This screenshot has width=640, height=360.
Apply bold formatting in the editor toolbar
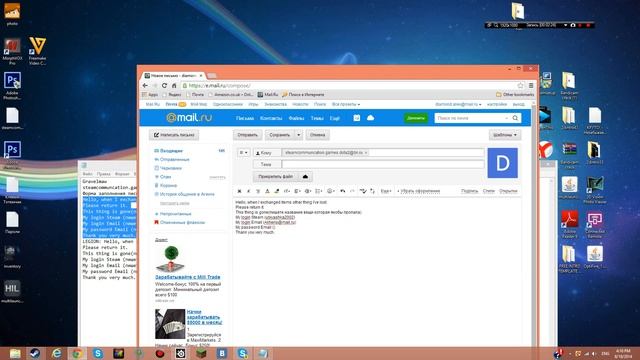[240, 191]
